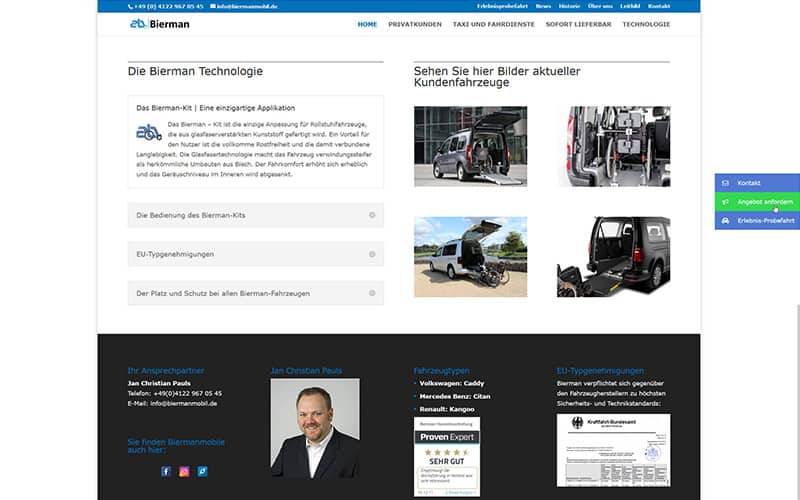
Task: Open grey van with ramp thumbnail
Action: click(x=470, y=146)
